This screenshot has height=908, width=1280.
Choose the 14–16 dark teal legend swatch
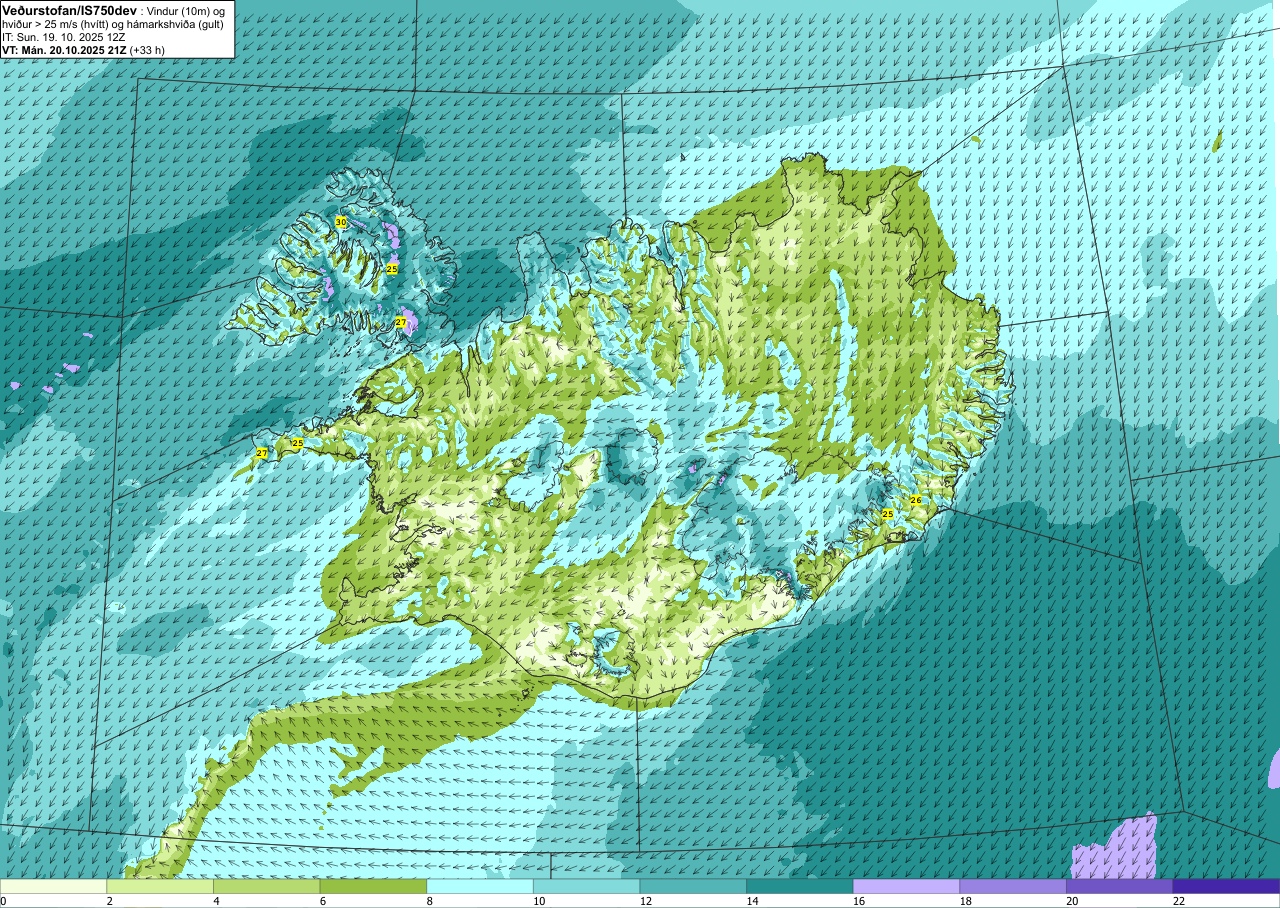[800, 886]
